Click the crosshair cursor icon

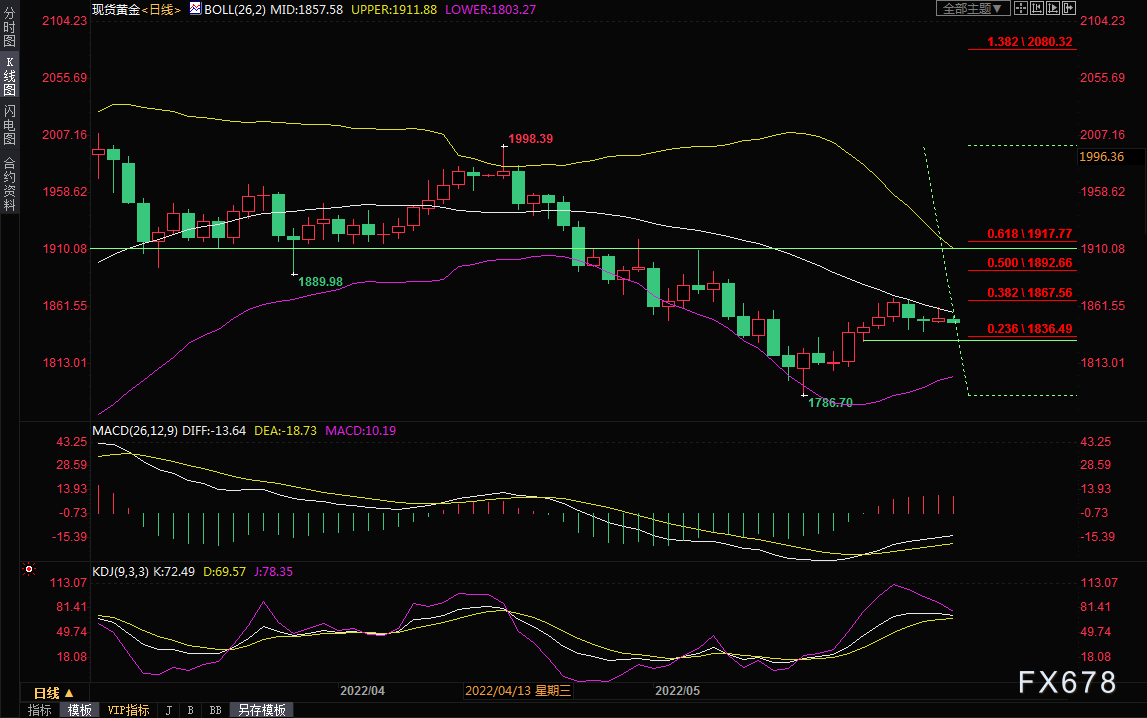point(1021,8)
